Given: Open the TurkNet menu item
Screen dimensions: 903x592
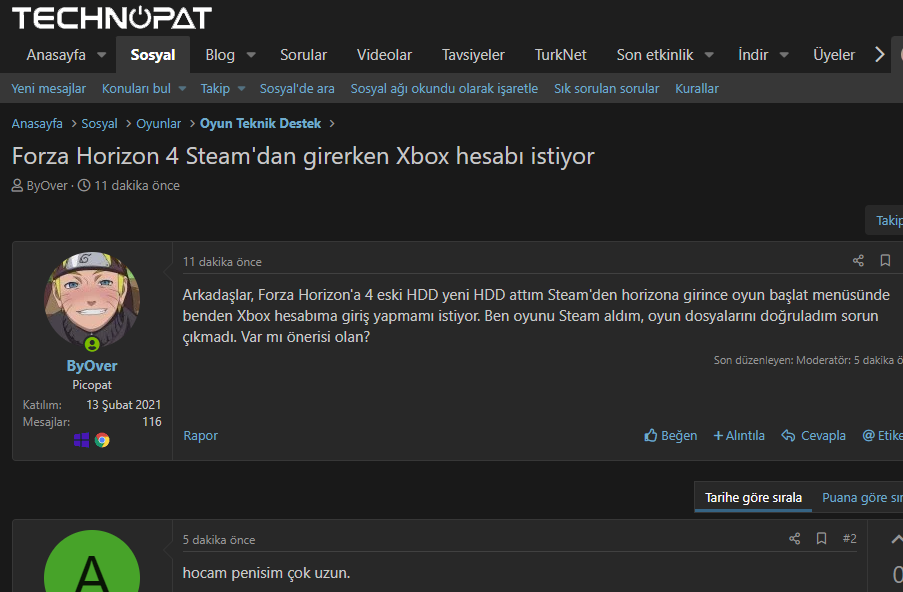Looking at the screenshot, I should coord(560,55).
